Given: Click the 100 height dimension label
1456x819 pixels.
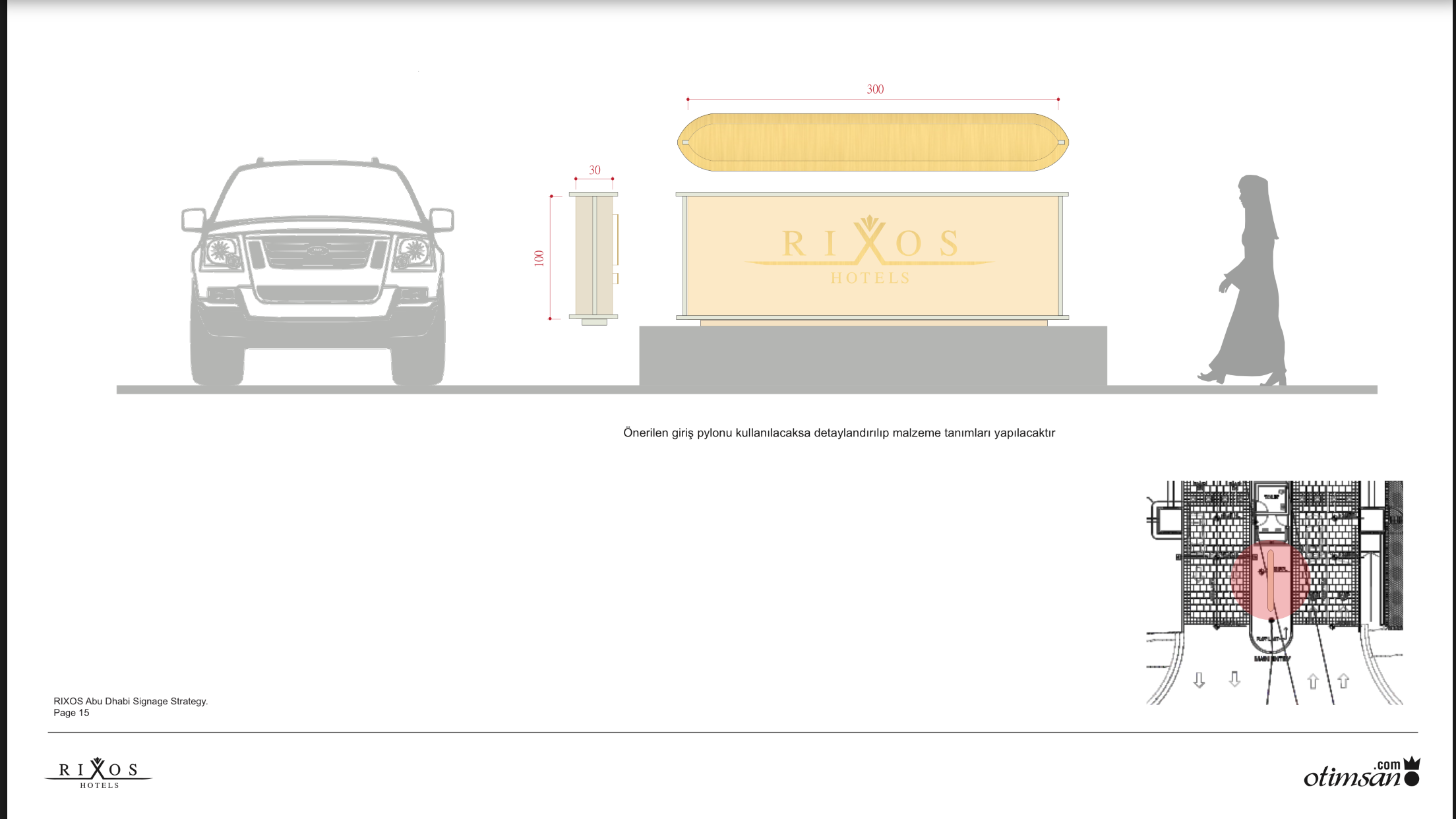Looking at the screenshot, I should tap(539, 258).
